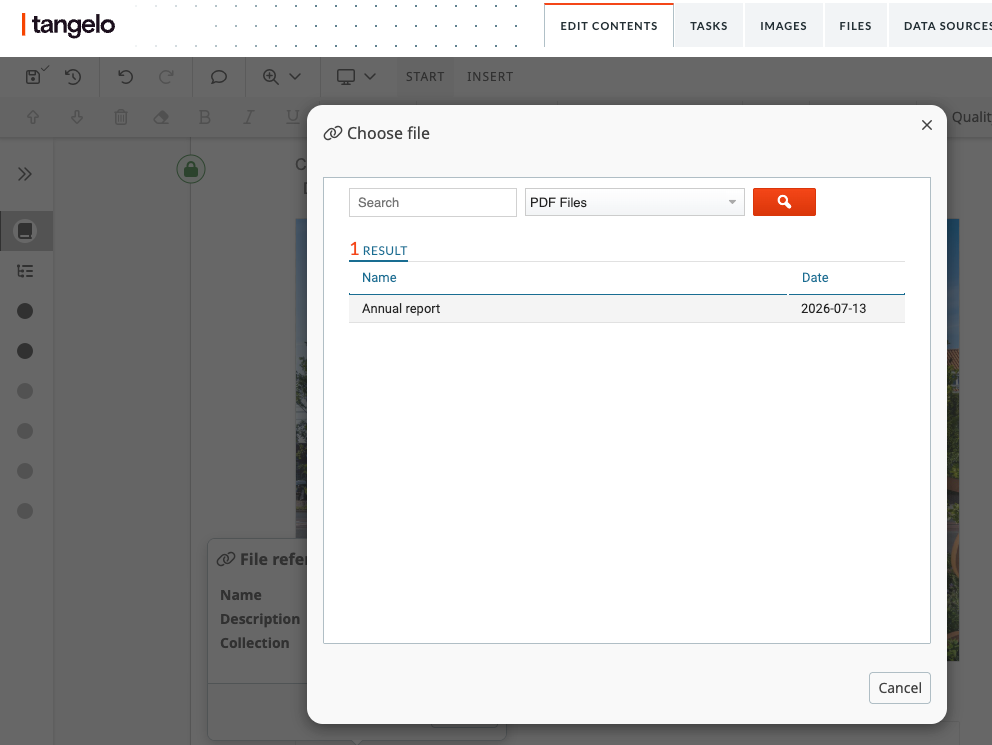Open version history with the clock icon

(x=73, y=77)
